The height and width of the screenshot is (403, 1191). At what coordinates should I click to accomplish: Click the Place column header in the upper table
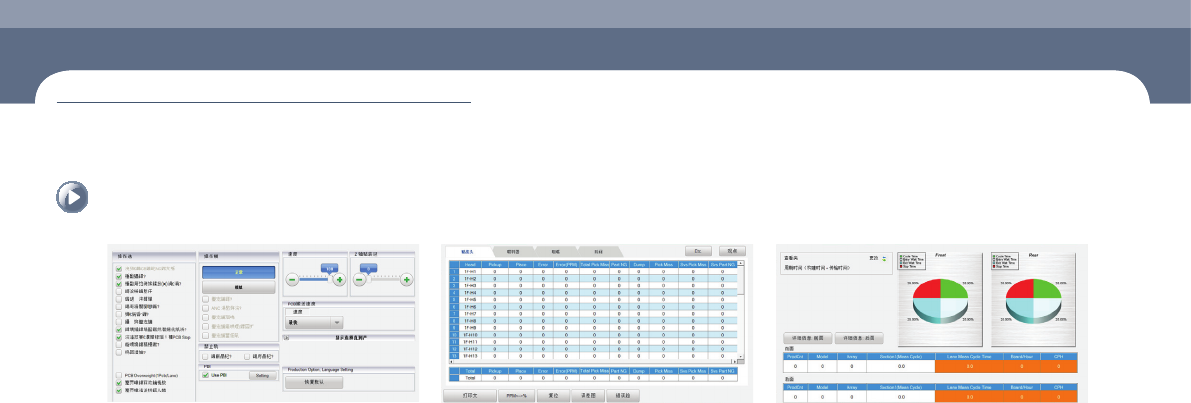[x=521, y=264]
